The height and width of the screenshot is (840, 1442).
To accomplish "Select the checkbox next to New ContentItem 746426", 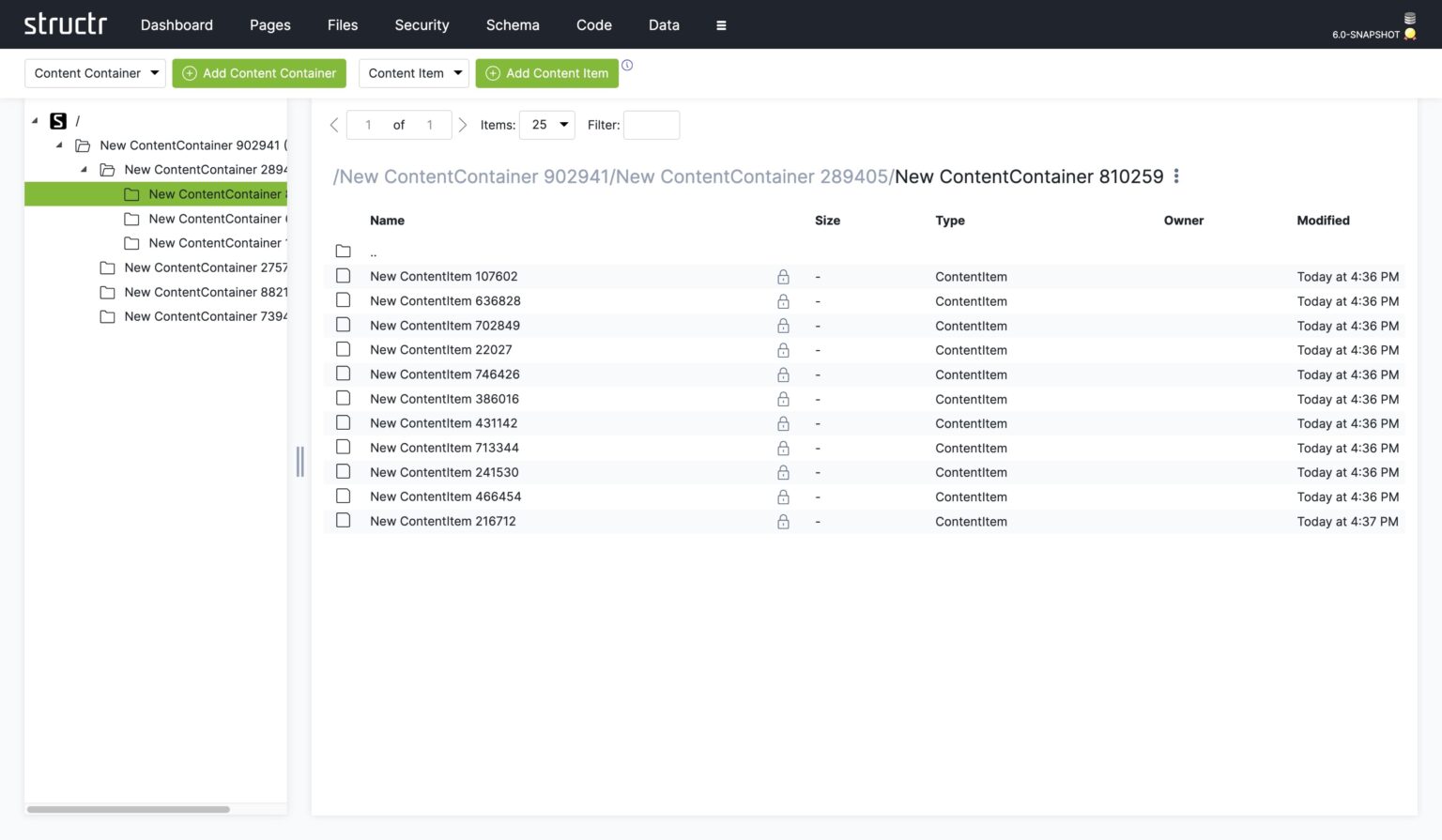I will pyautogui.click(x=343, y=373).
